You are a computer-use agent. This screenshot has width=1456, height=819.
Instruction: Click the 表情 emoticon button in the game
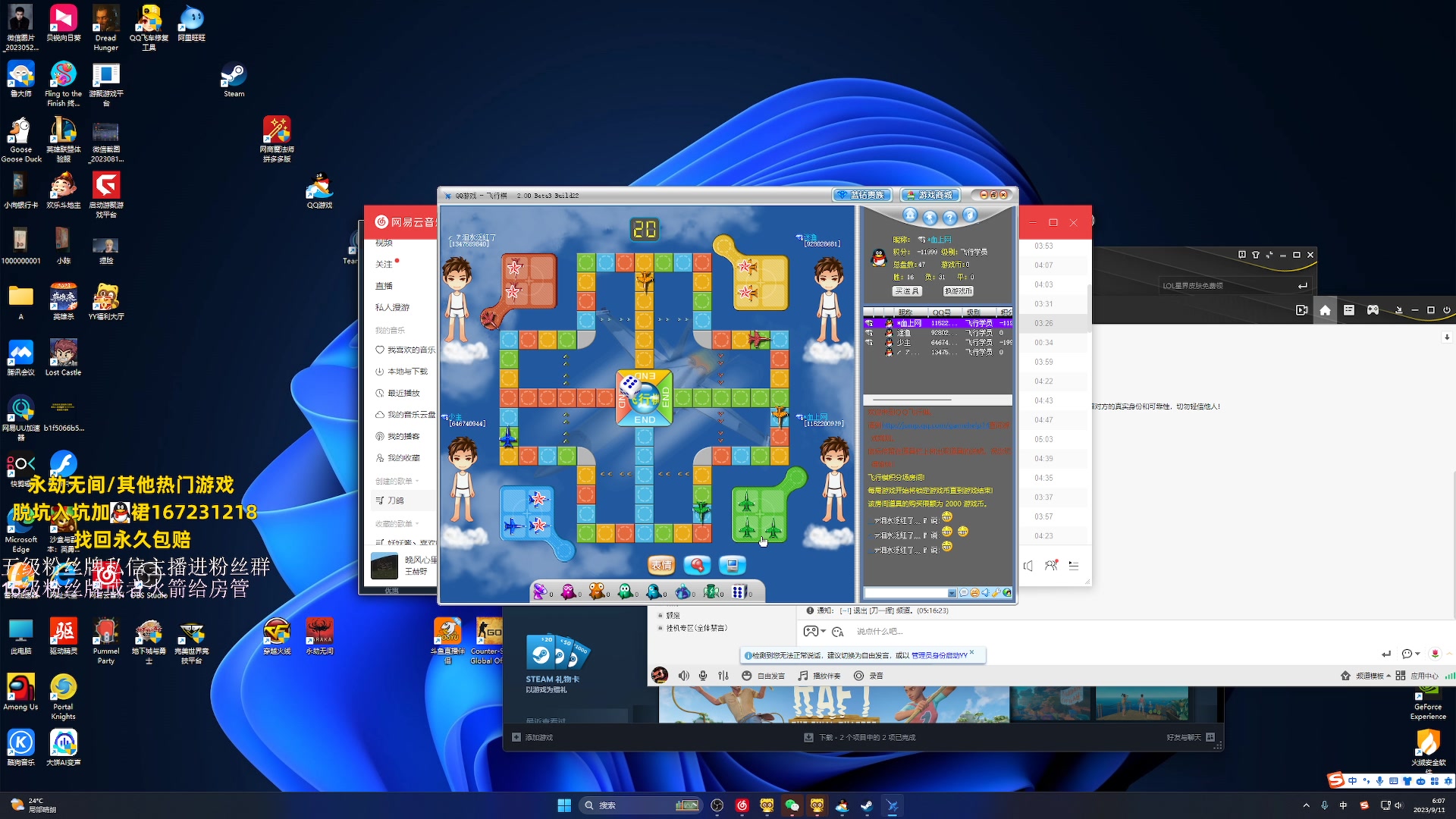point(661,565)
